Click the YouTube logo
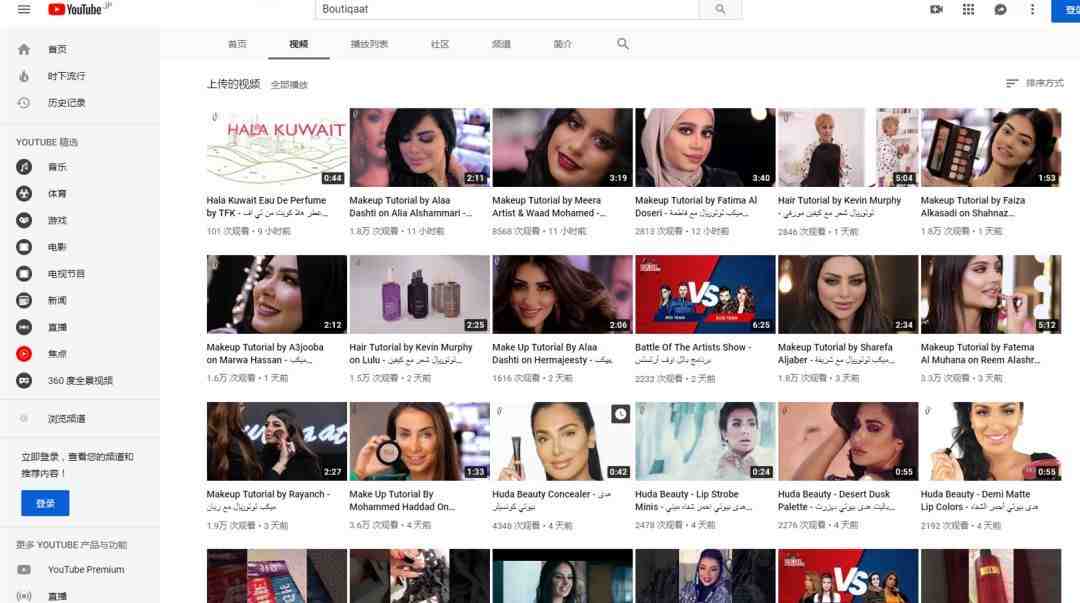Image resolution: width=1080 pixels, height=603 pixels. (x=80, y=9)
